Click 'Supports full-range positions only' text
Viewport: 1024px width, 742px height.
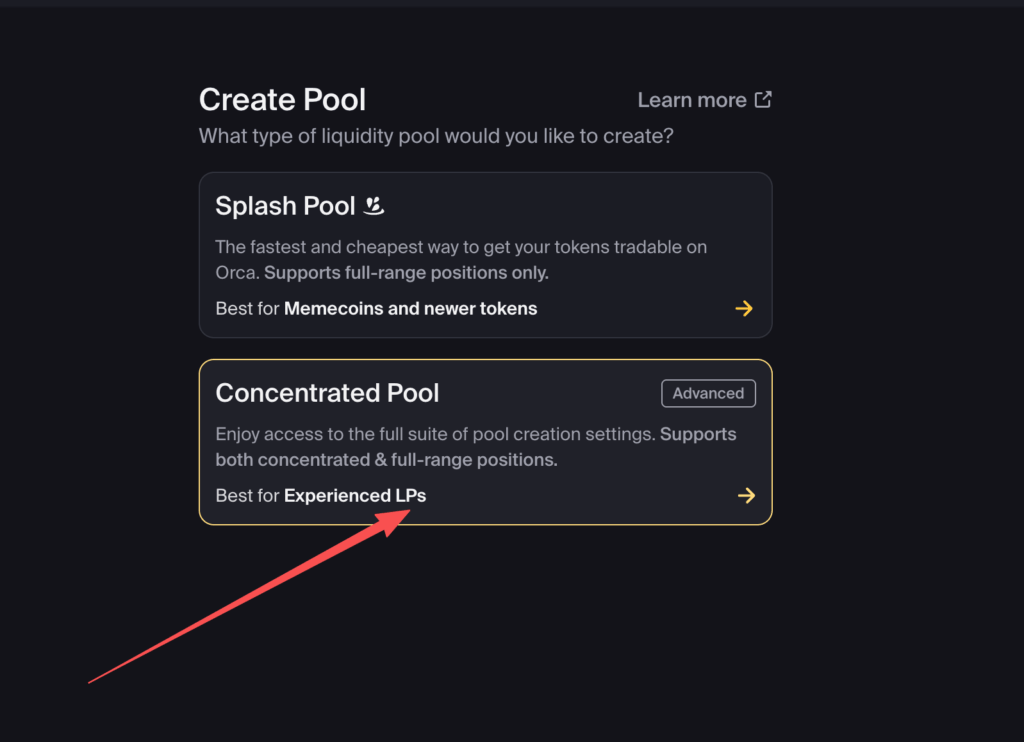[406, 272]
